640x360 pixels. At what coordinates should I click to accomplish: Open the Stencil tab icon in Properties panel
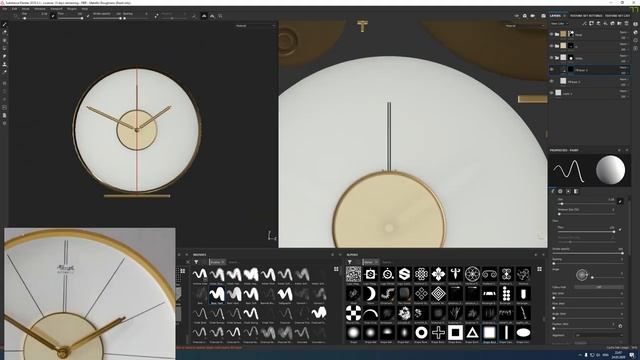[568, 191]
